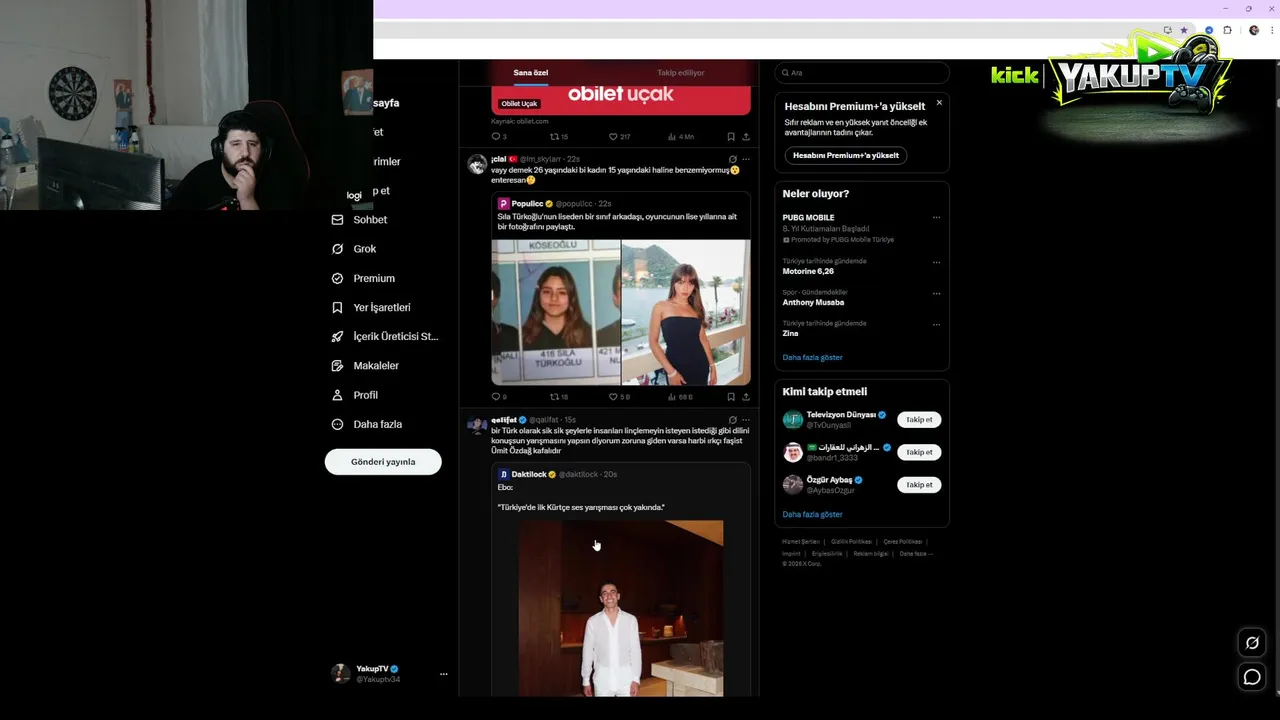Open more options on im_skylarr post
This screenshot has height=720, width=1280.
[746, 159]
